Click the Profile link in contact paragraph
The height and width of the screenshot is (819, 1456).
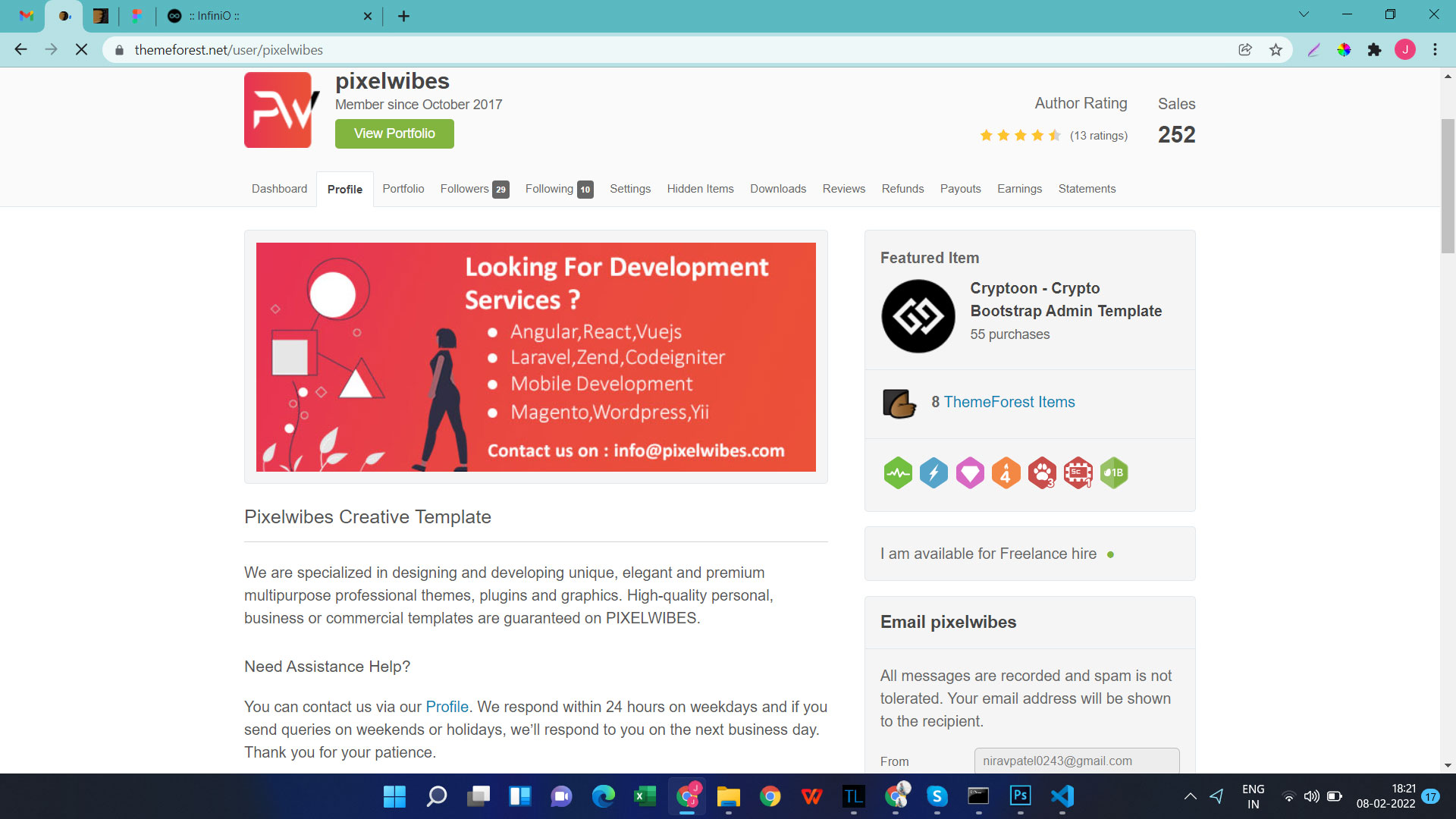[x=447, y=707]
